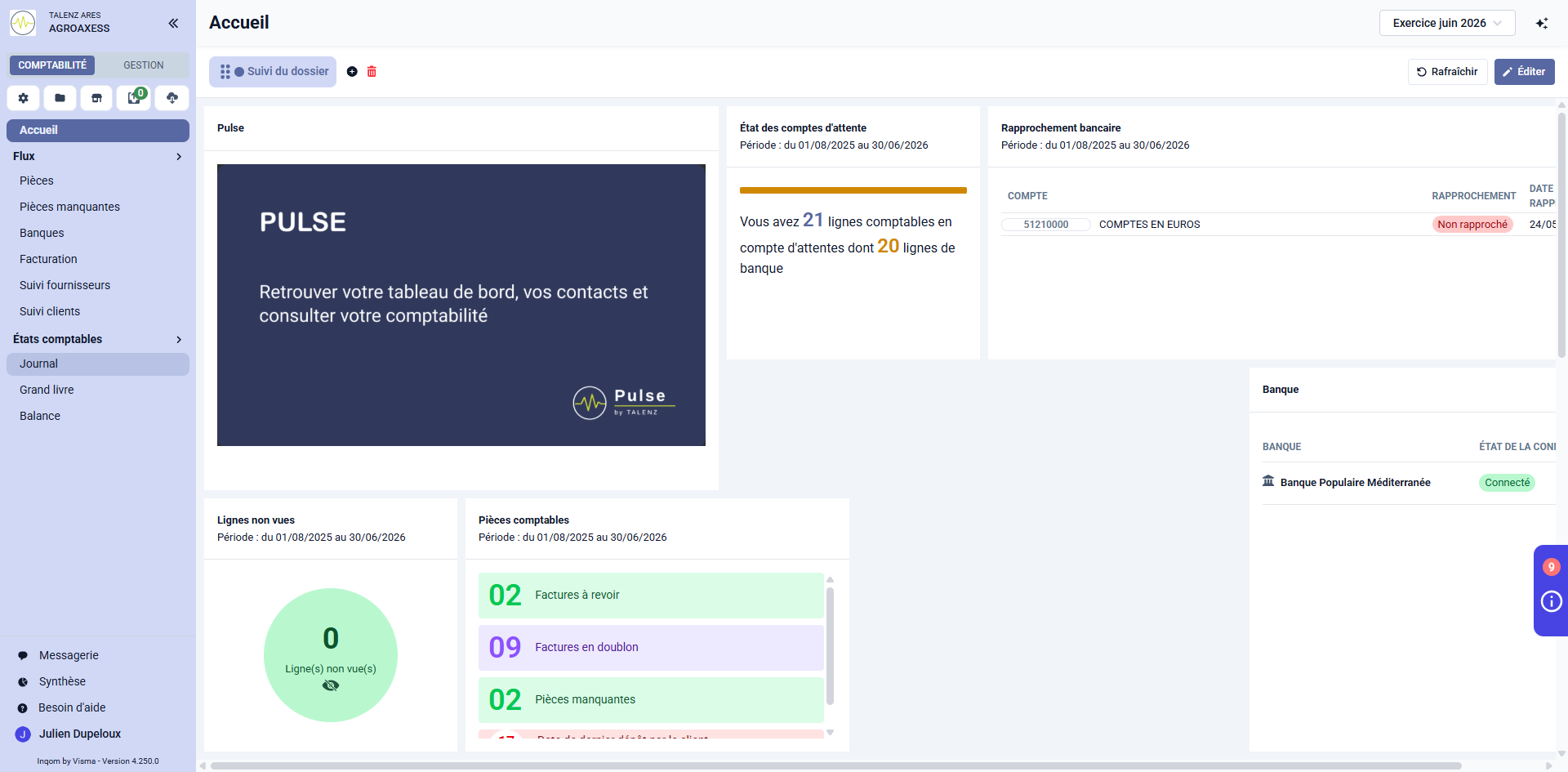
Task: Open Synthèse from the sidebar
Action: pyautogui.click(x=62, y=681)
